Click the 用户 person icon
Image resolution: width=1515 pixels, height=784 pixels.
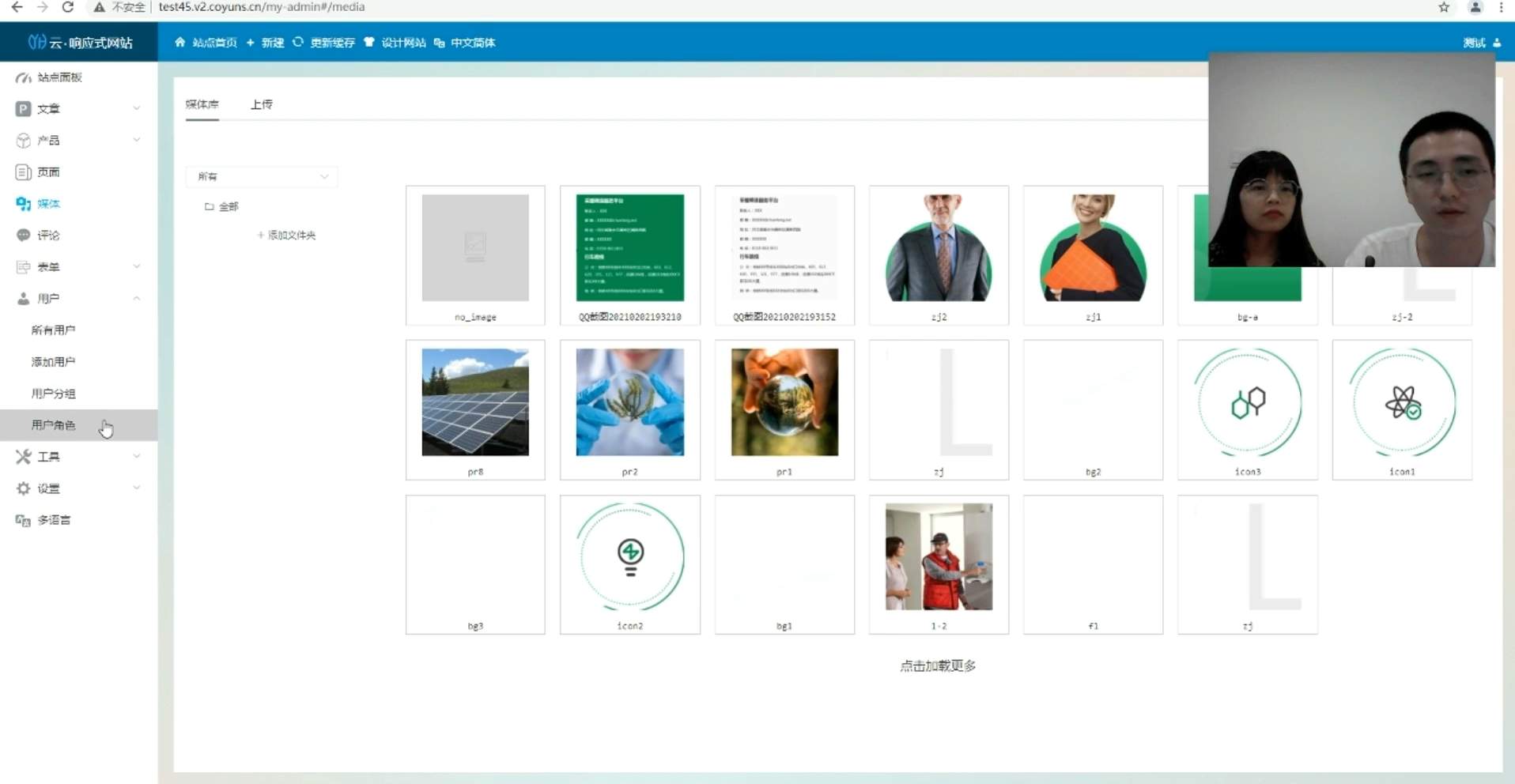pos(24,299)
